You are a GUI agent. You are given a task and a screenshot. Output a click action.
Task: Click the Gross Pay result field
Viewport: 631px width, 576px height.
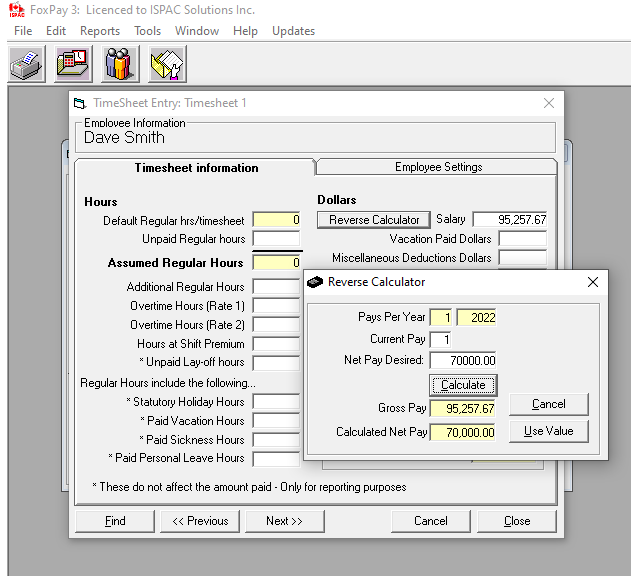pos(463,409)
